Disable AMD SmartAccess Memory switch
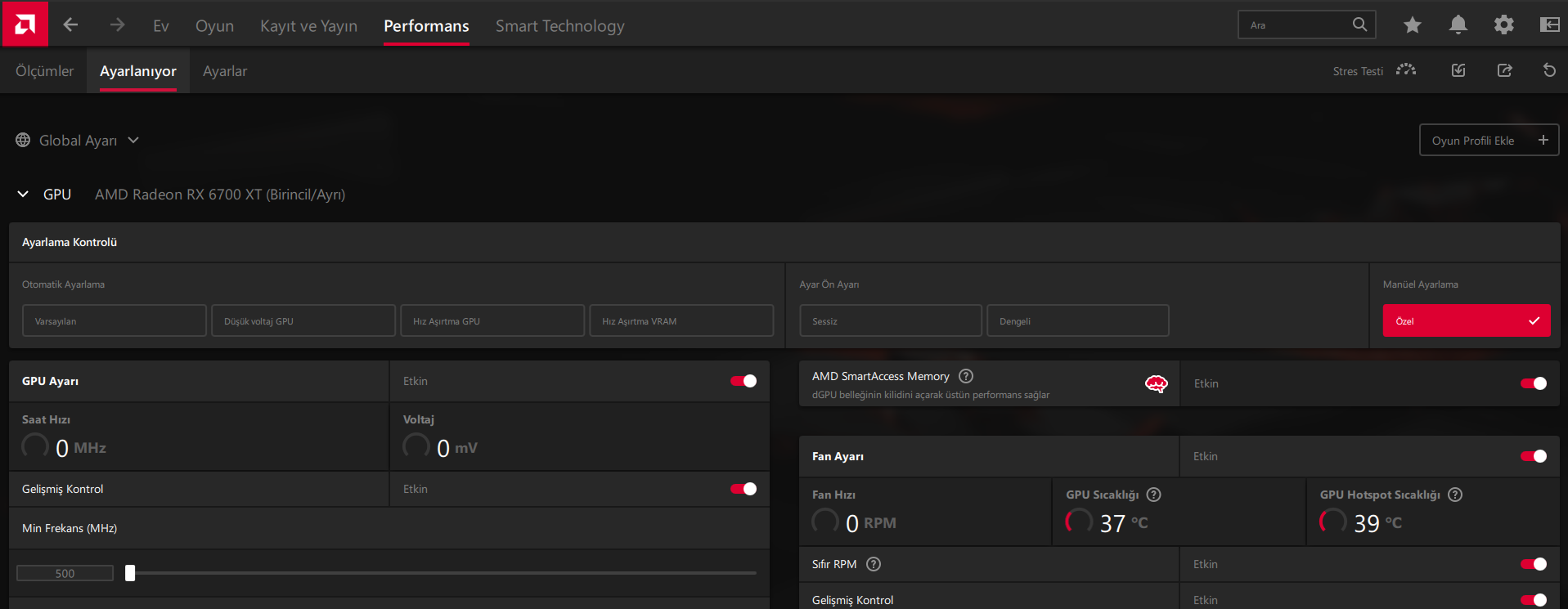Image resolution: width=1568 pixels, height=609 pixels. [x=1534, y=383]
